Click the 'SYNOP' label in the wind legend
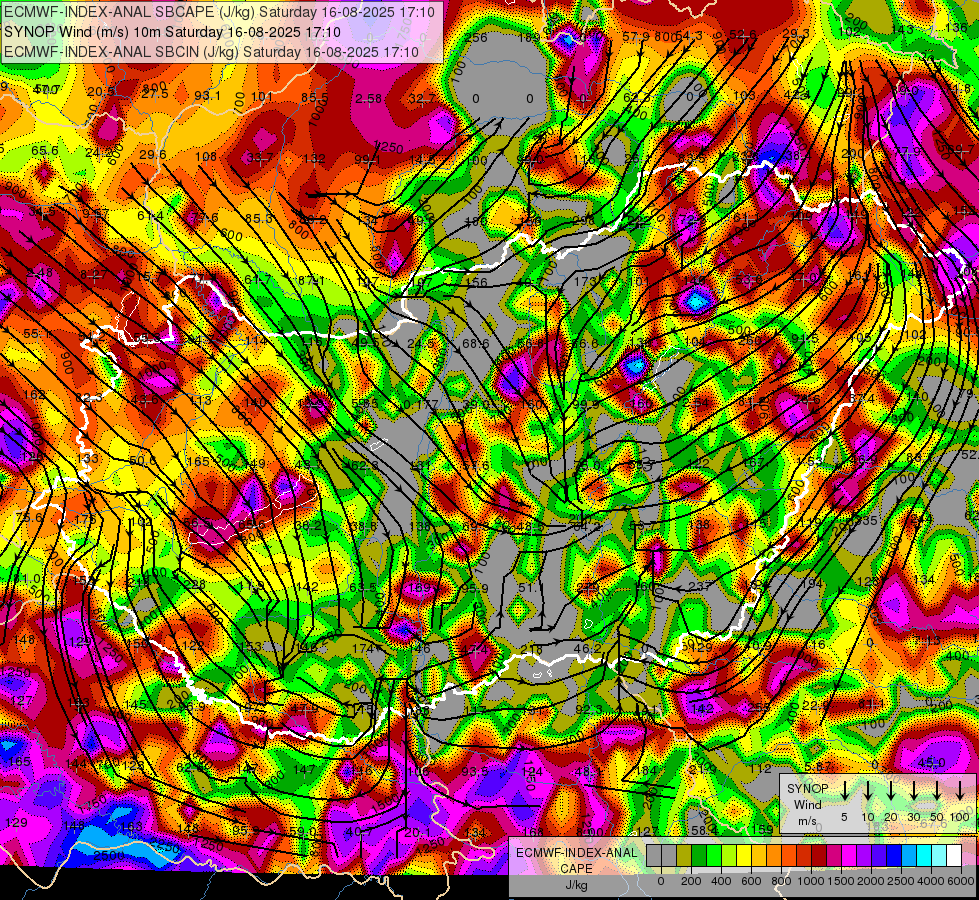Image resolution: width=979 pixels, height=900 pixels. (807, 788)
